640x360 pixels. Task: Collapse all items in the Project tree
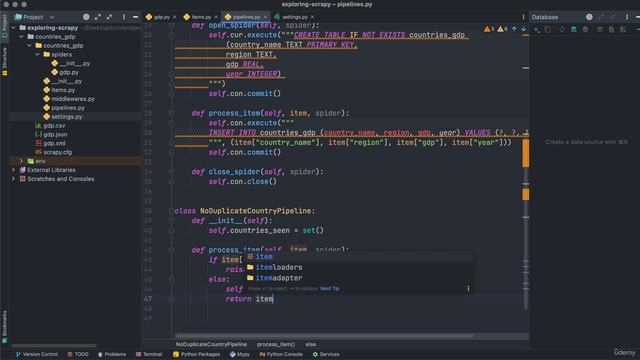coord(109,17)
